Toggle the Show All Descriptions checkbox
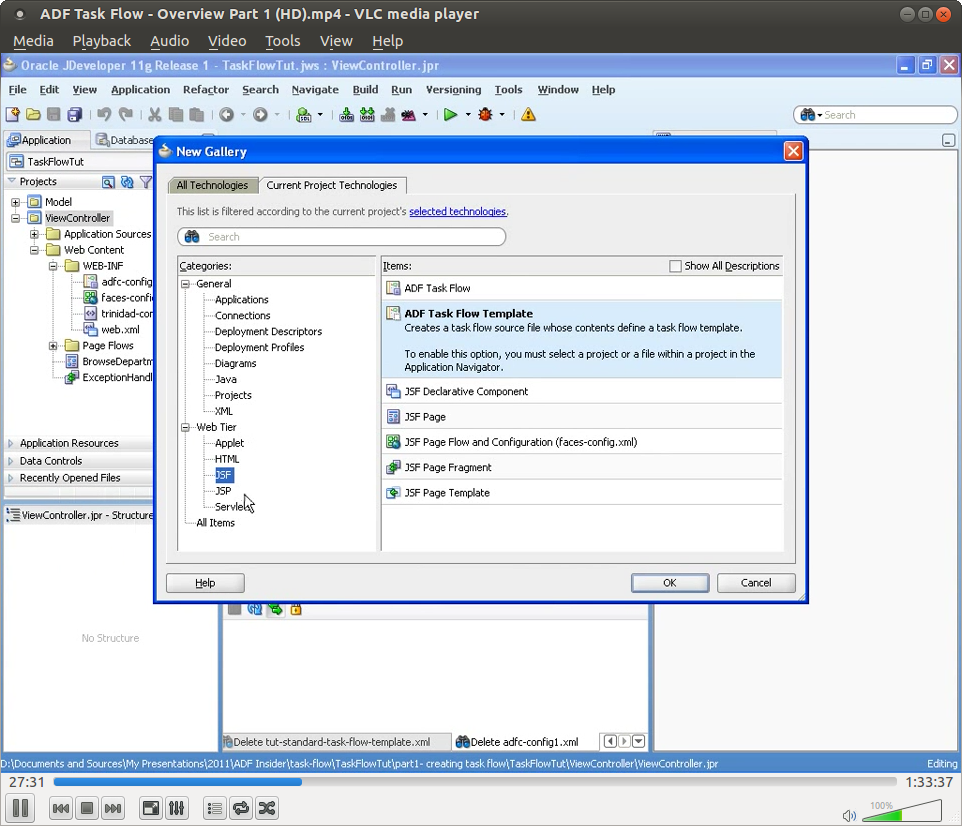 [676, 266]
